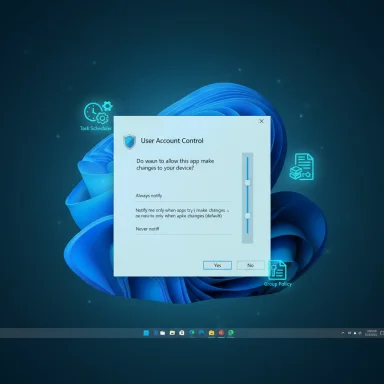Viewport: 384px width, 384px height.
Task: Click the green circular app icon in taskbar
Action: click(231, 333)
